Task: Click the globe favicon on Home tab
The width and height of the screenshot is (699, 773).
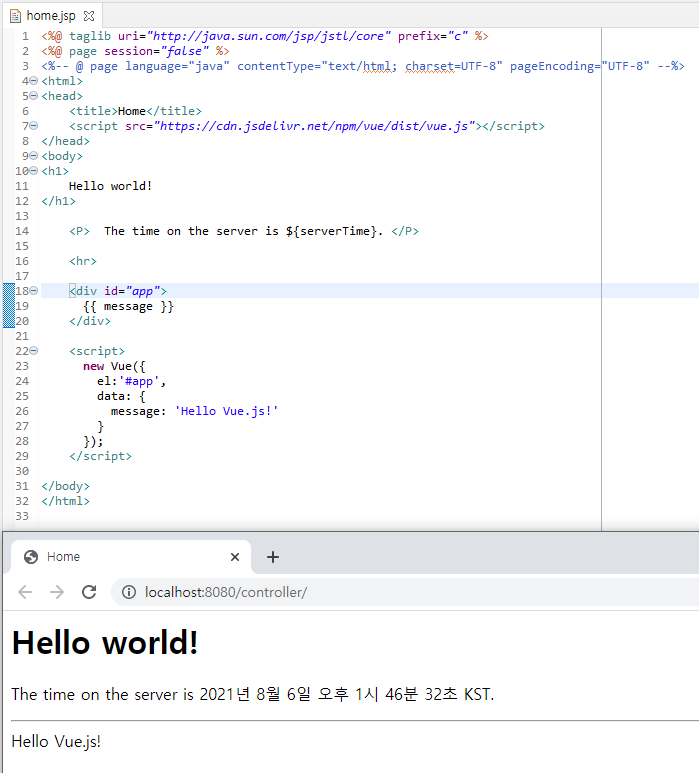Action: pyautogui.click(x=31, y=557)
